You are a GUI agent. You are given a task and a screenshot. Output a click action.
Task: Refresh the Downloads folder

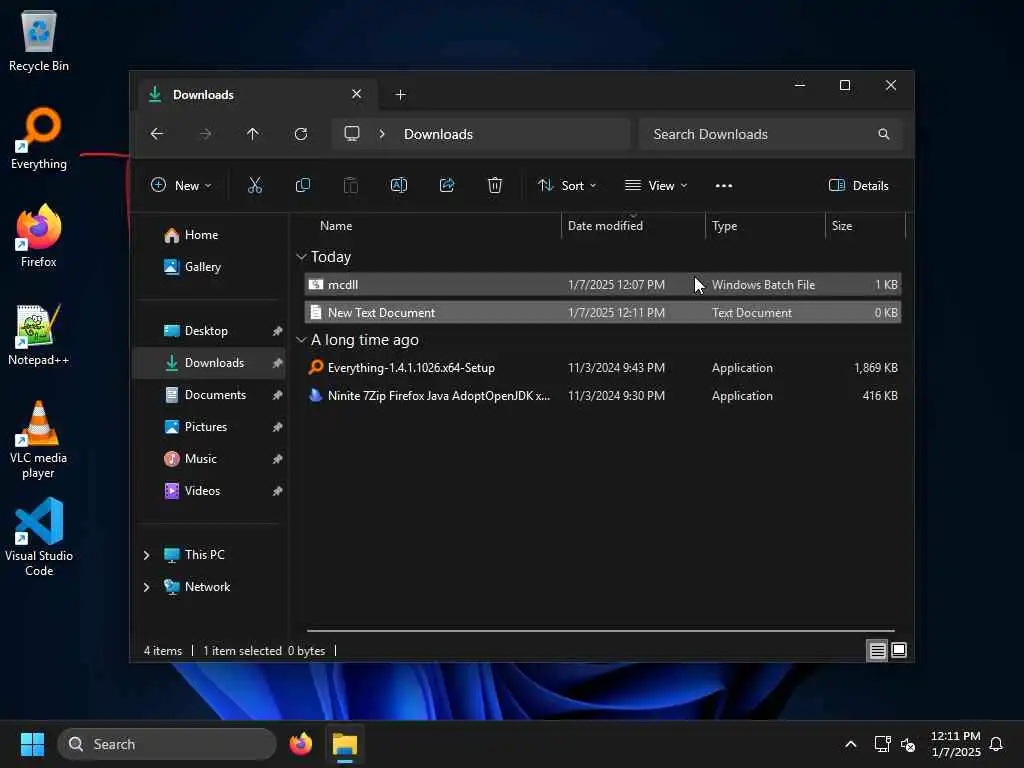[301, 134]
